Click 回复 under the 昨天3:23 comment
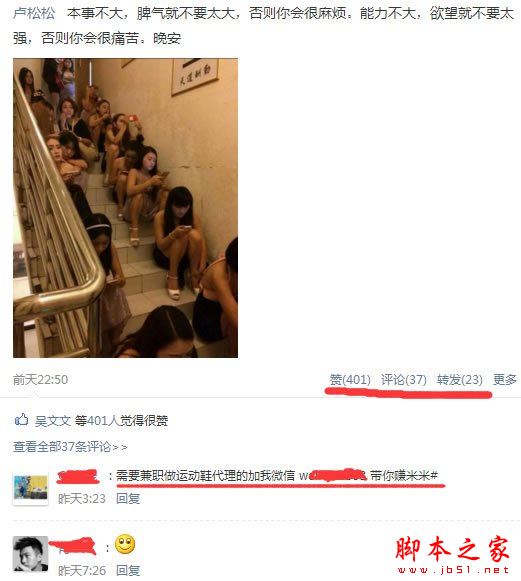This screenshot has width=521, height=581. [128, 498]
